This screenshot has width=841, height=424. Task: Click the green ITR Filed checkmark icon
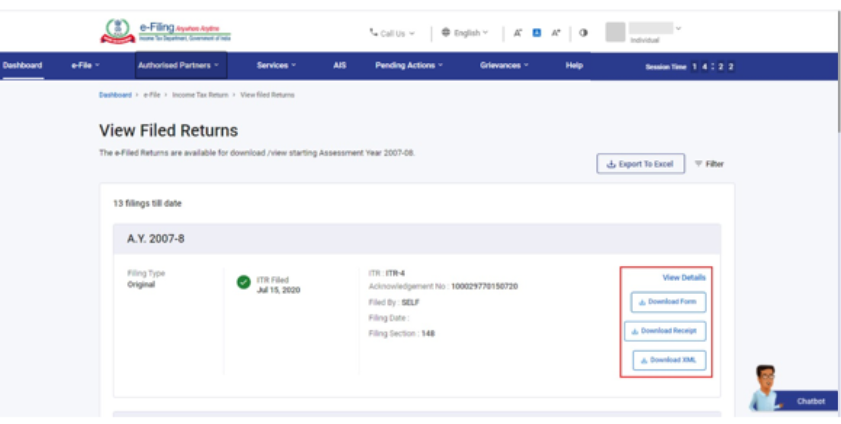pos(243,282)
